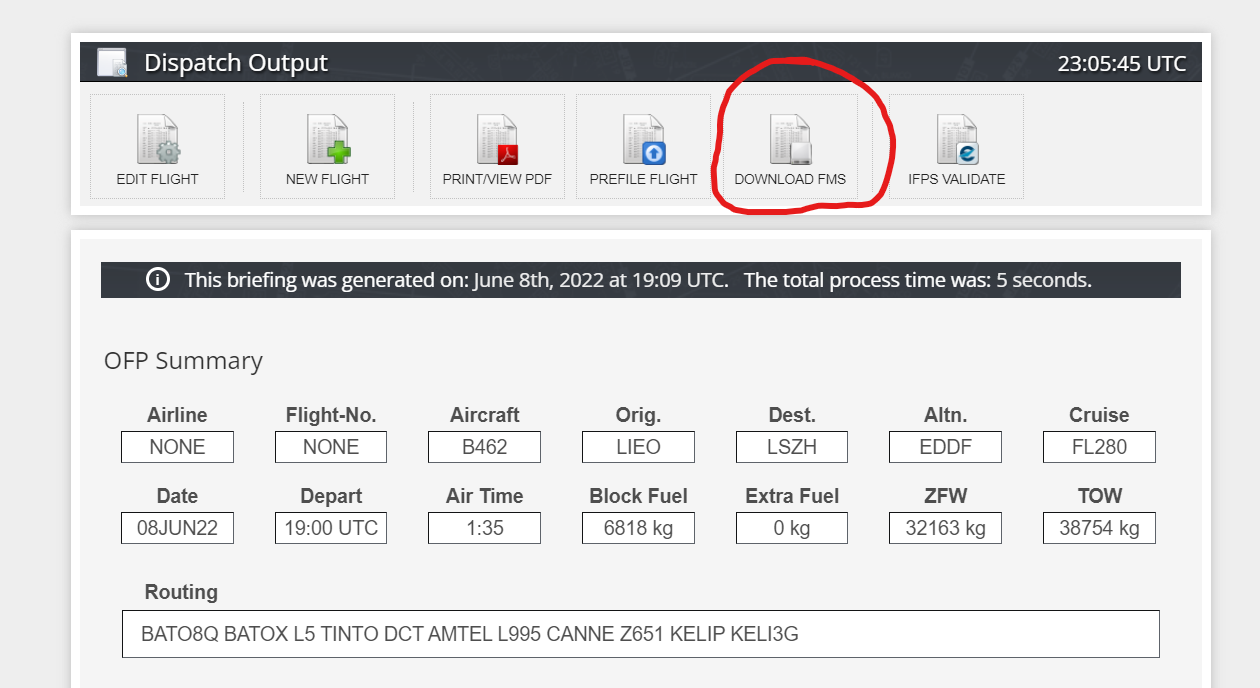Screen dimensions: 1260x688
Task: Click the Aircraft field B462
Action: tap(484, 447)
